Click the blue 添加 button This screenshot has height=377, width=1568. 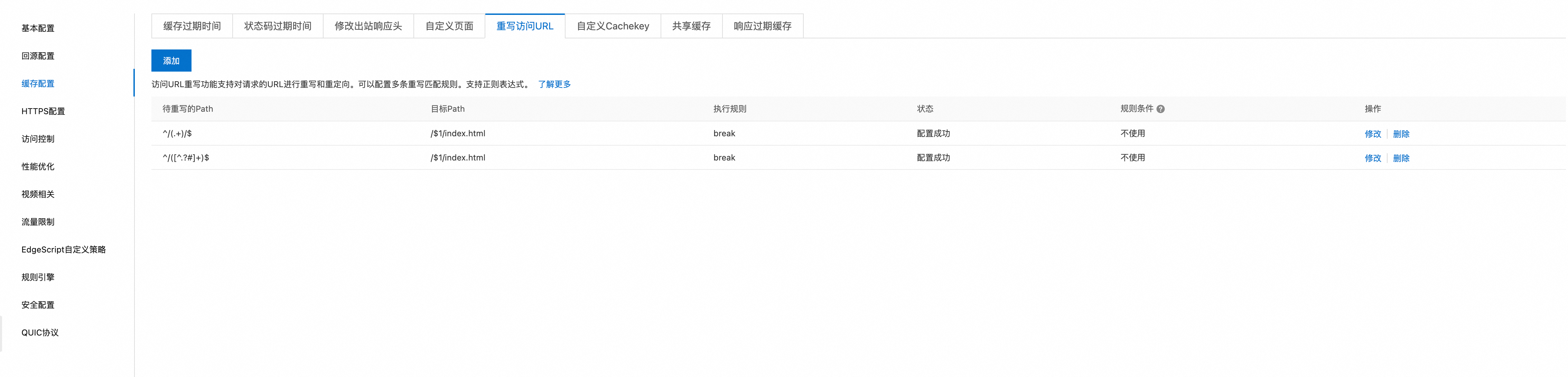[171, 61]
